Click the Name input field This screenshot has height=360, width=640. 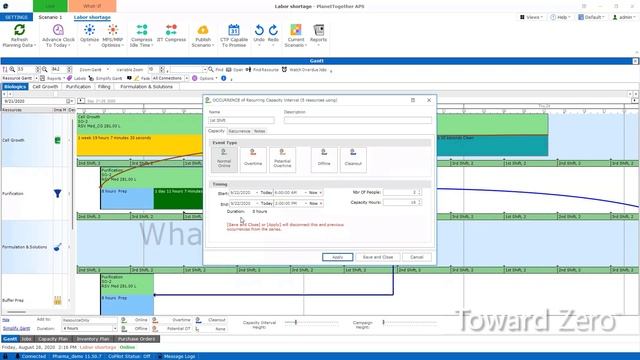(x=241, y=120)
